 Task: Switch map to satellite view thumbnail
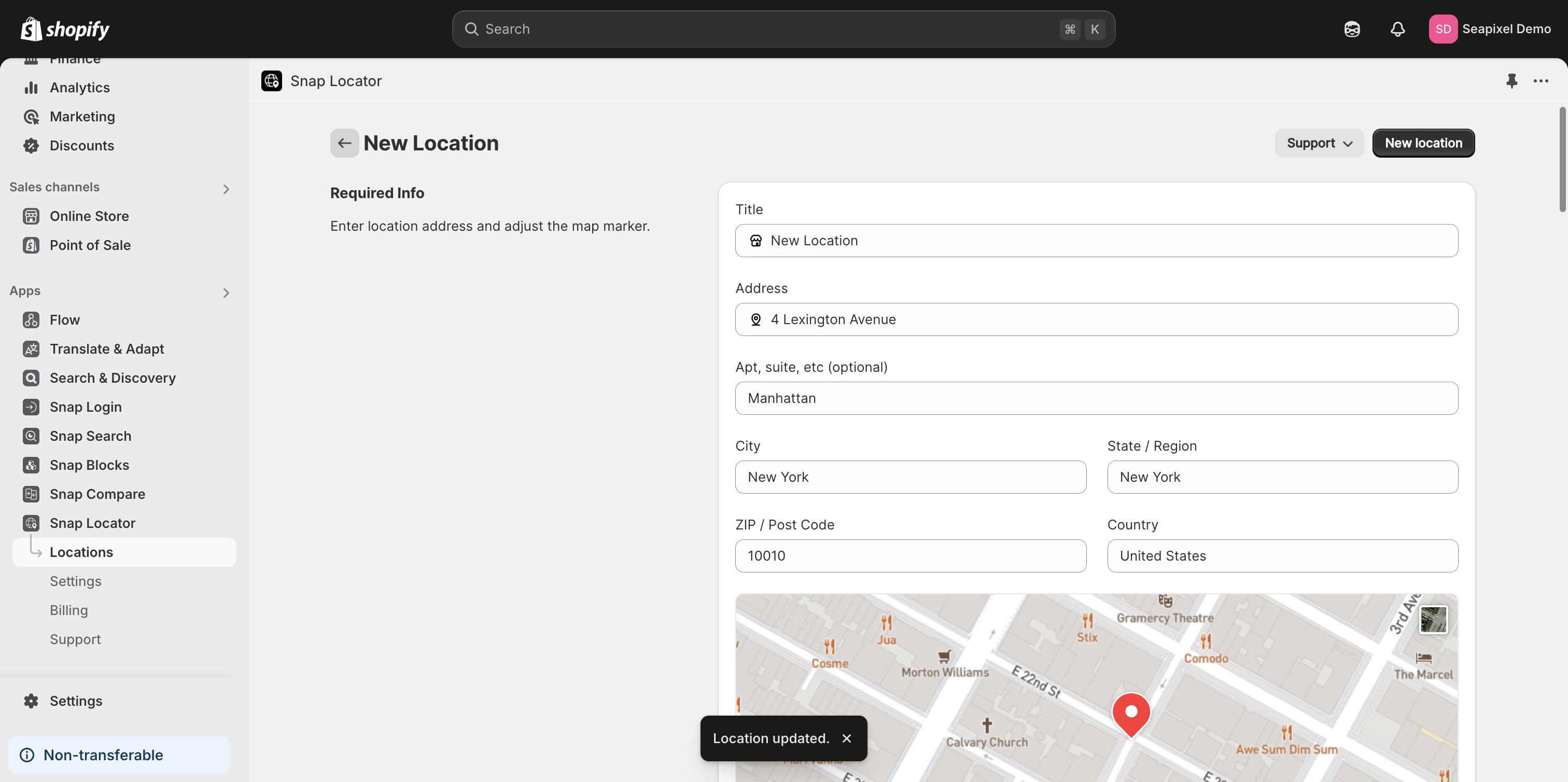1433,620
